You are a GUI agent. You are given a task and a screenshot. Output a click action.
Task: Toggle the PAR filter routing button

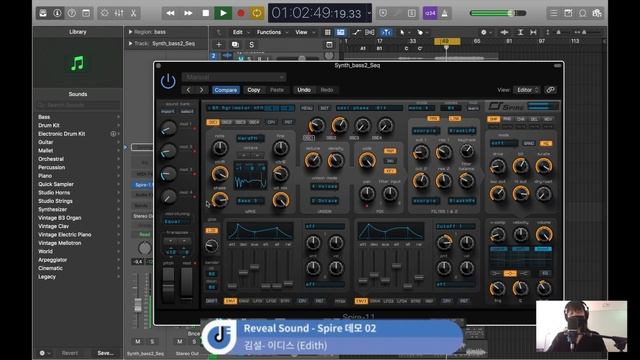pyautogui.click(x=433, y=118)
